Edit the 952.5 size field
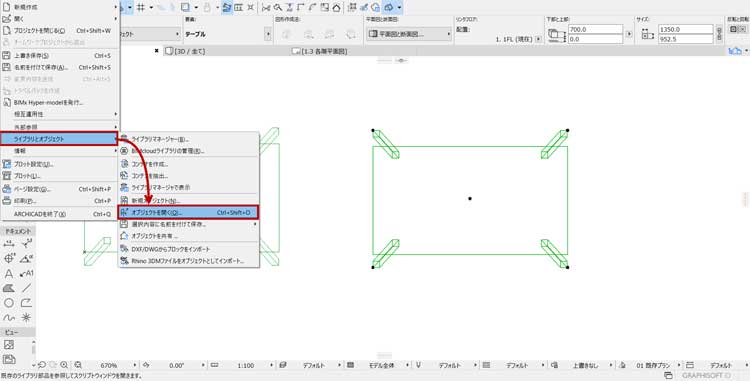This screenshot has height=381, width=750. pyautogui.click(x=685, y=39)
